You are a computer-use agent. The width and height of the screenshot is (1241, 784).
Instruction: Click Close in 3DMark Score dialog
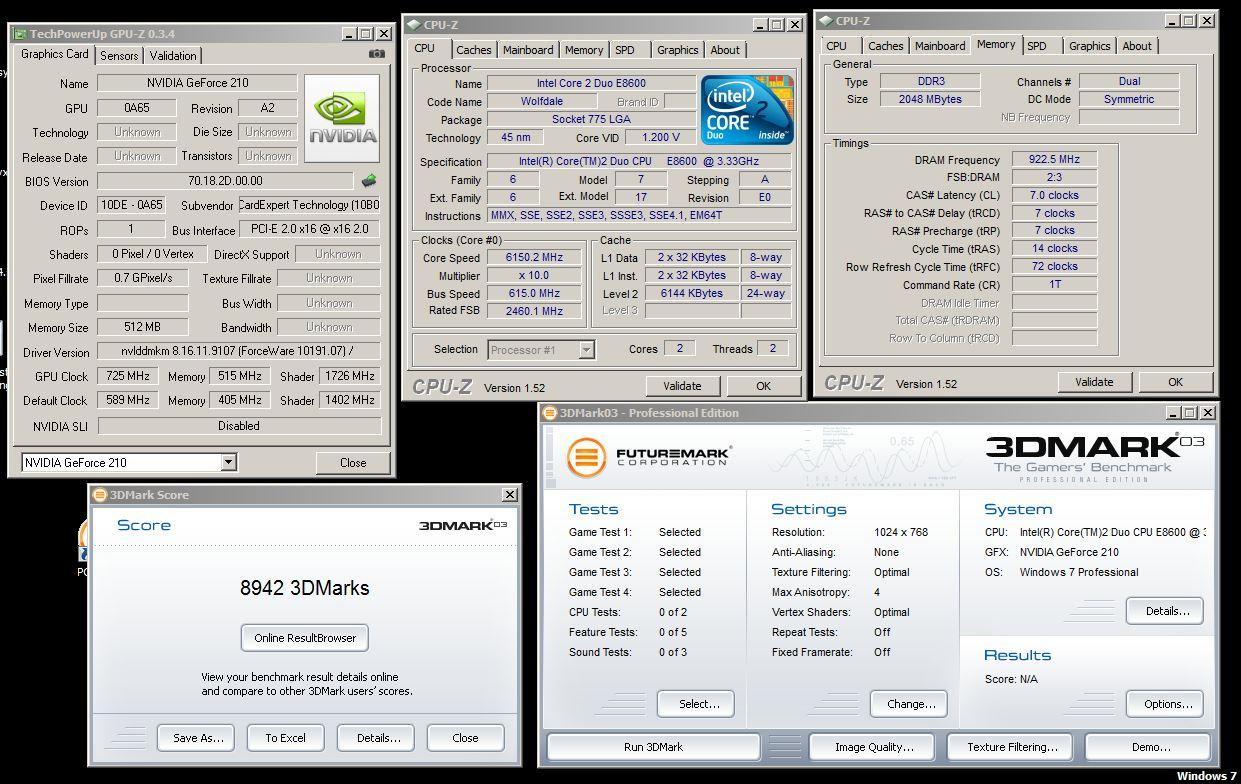click(465, 738)
